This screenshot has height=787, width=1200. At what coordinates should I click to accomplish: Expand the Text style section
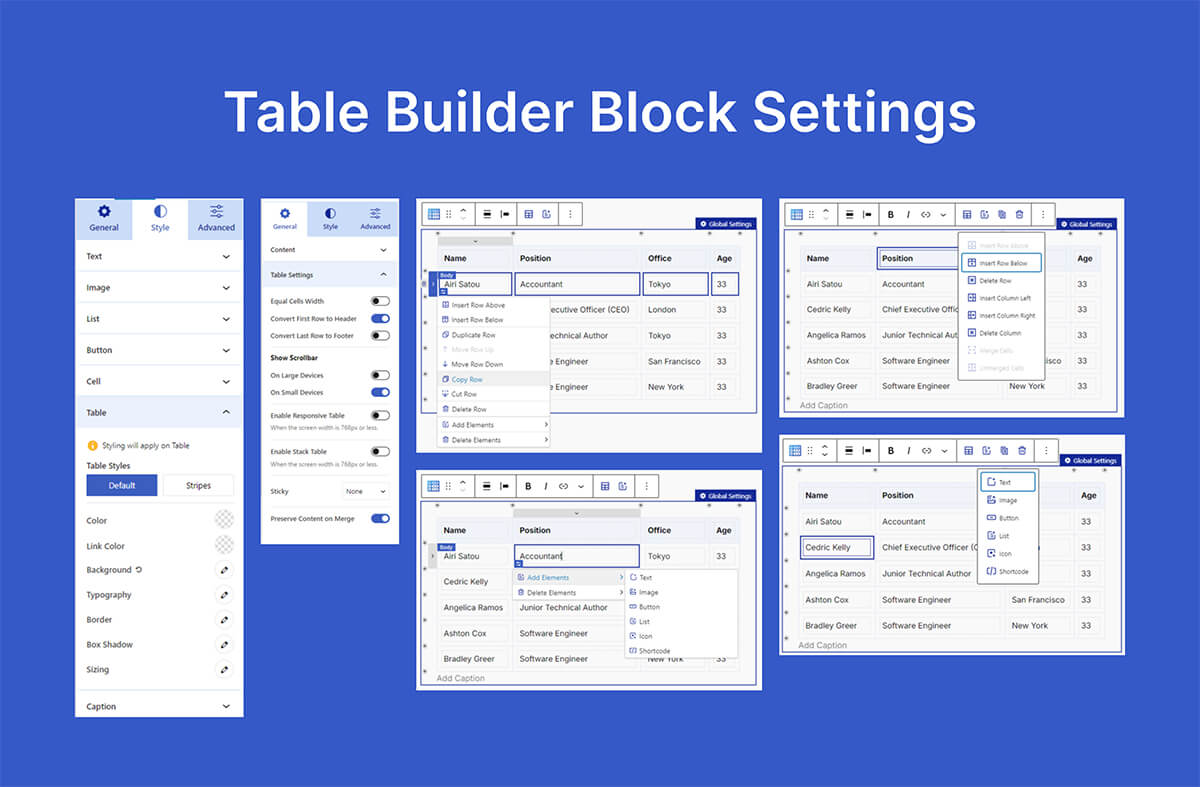pyautogui.click(x=159, y=257)
